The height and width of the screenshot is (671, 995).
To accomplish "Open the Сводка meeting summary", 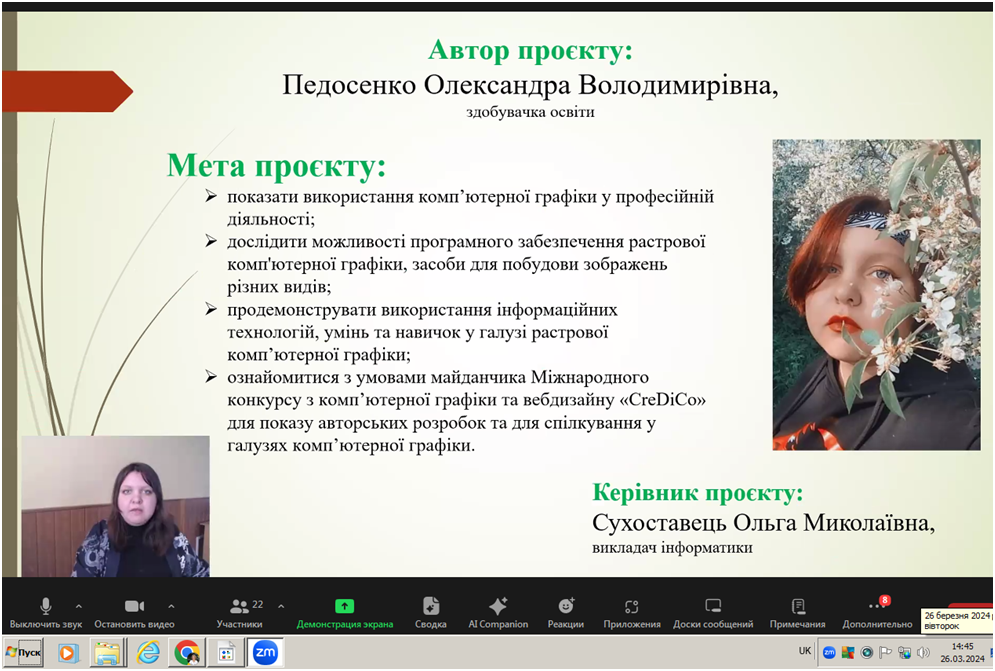I will point(431,613).
